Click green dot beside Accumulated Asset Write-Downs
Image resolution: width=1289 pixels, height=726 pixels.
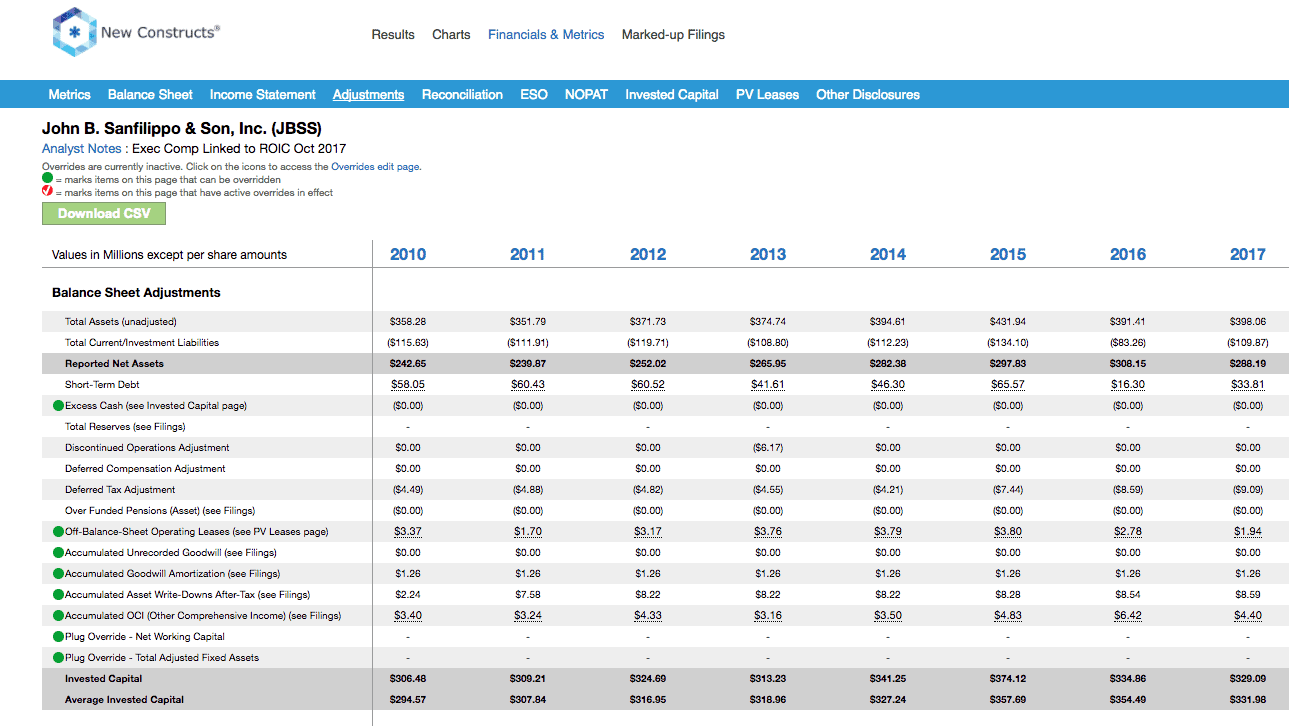coord(58,595)
